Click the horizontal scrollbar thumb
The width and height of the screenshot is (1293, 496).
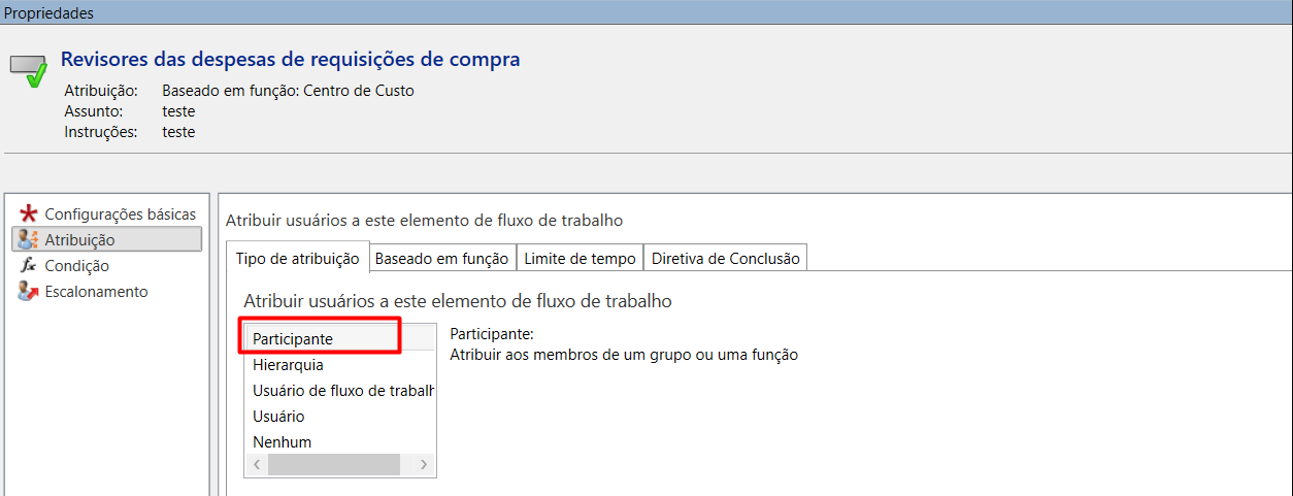[333, 465]
